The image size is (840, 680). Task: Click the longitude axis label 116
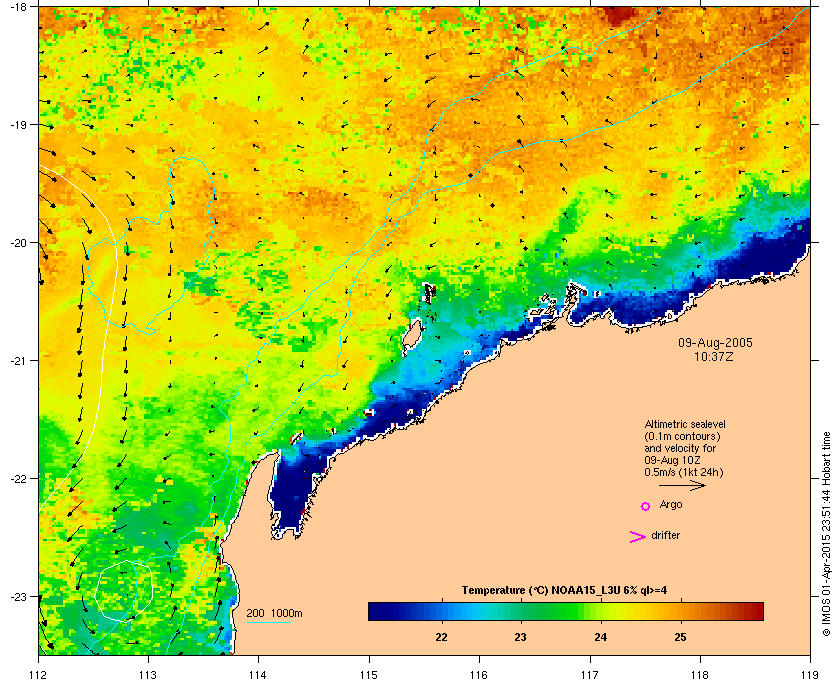[x=479, y=674]
